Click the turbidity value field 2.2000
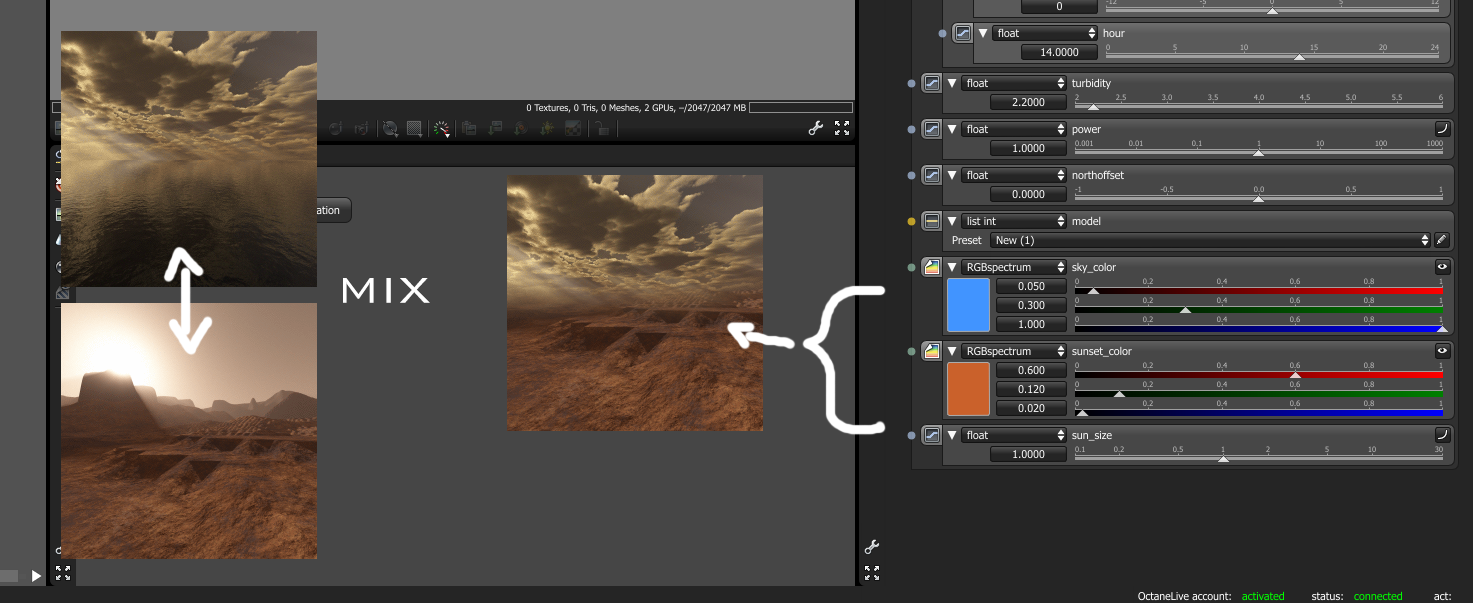 (1028, 102)
